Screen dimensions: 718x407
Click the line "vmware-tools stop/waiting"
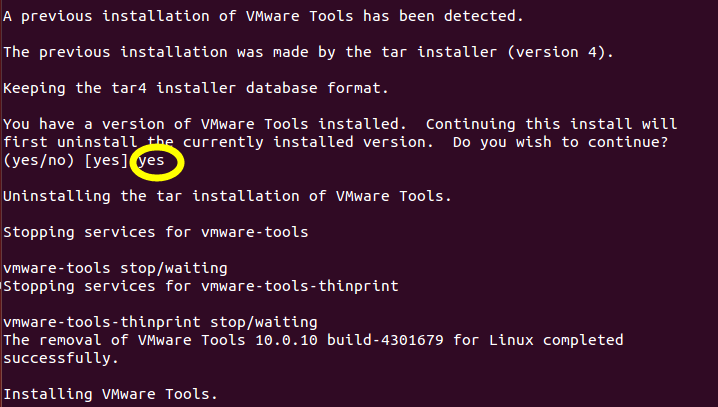click(x=115, y=268)
